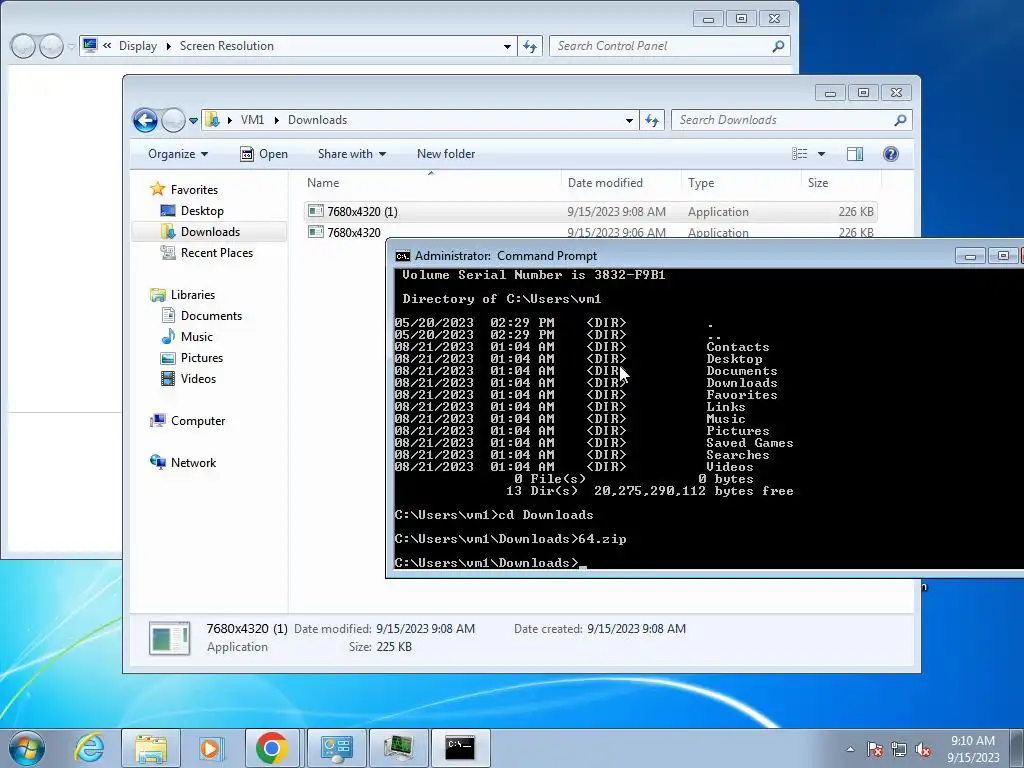Open the Music library
1024x768 pixels.
(x=187, y=336)
